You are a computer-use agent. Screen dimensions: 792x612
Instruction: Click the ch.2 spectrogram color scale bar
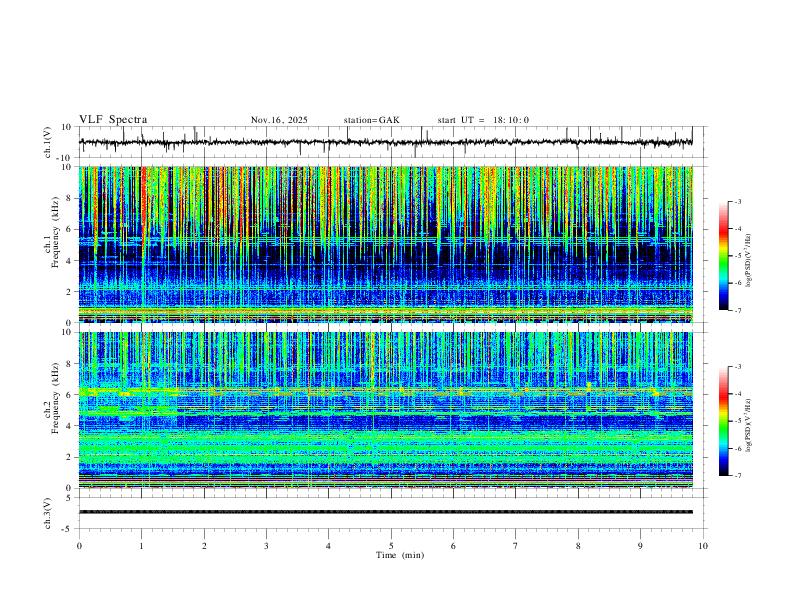coord(723,421)
